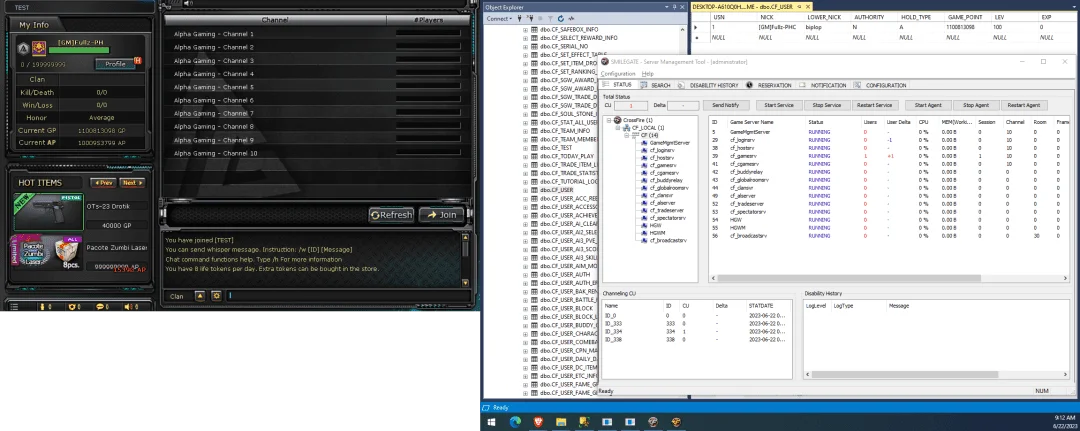The image size is (1080, 431).
Task: Click the Start Service button
Action: point(779,105)
